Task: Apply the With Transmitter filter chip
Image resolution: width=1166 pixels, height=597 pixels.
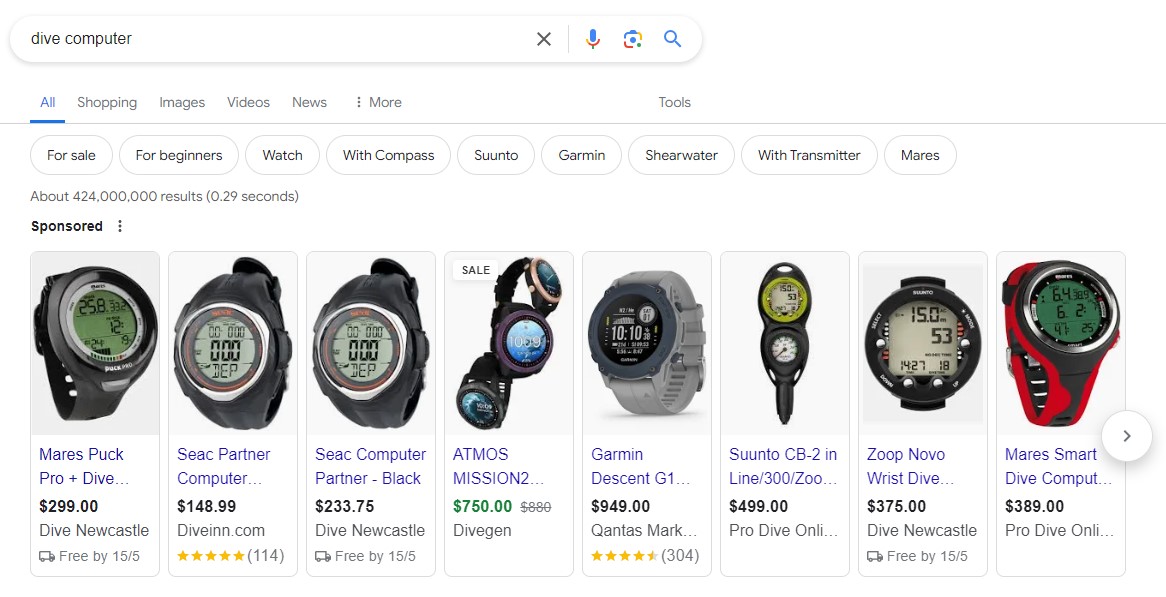Action: [x=809, y=155]
